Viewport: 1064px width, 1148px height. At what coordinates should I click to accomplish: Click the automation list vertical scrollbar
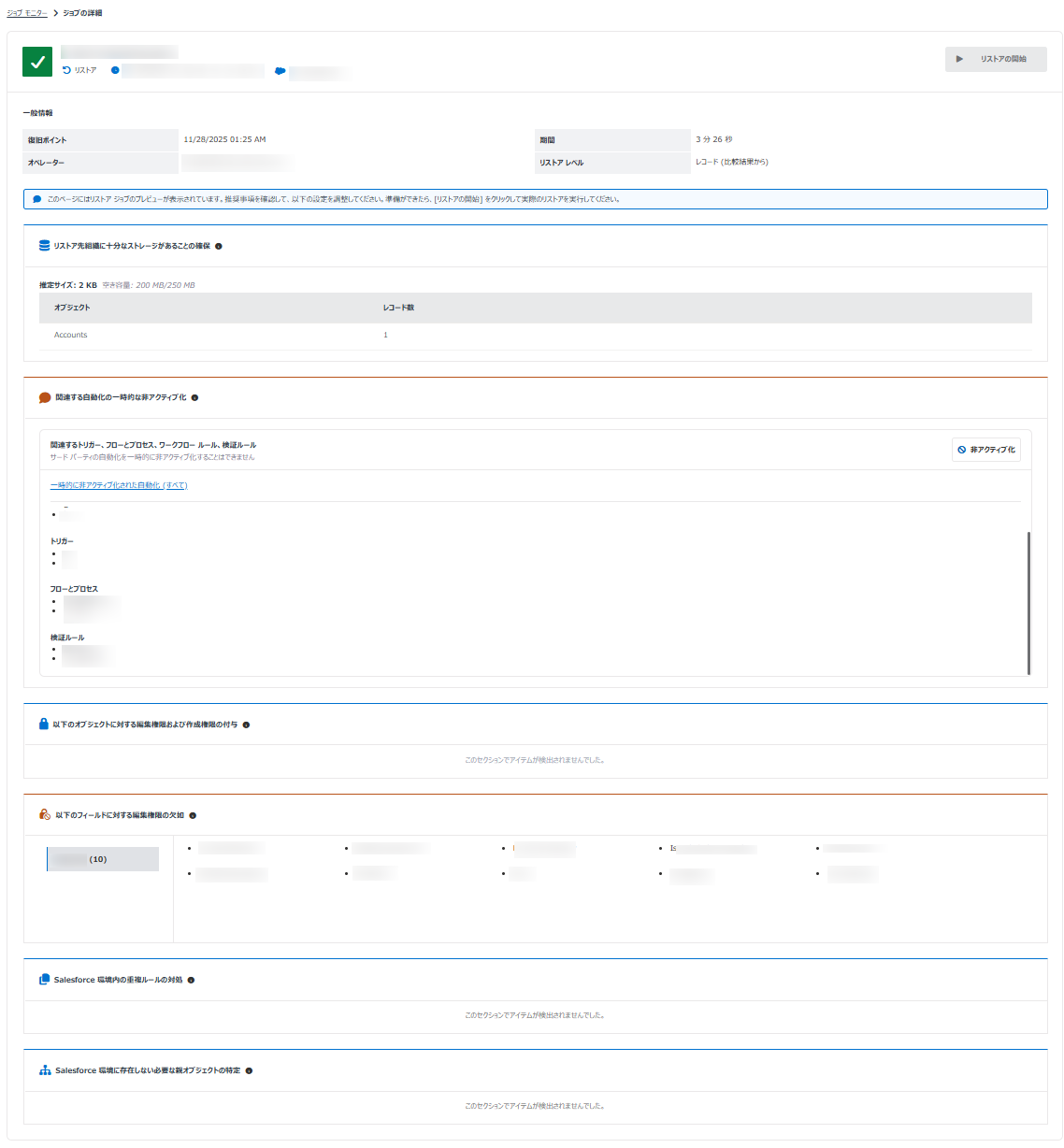[x=1028, y=602]
